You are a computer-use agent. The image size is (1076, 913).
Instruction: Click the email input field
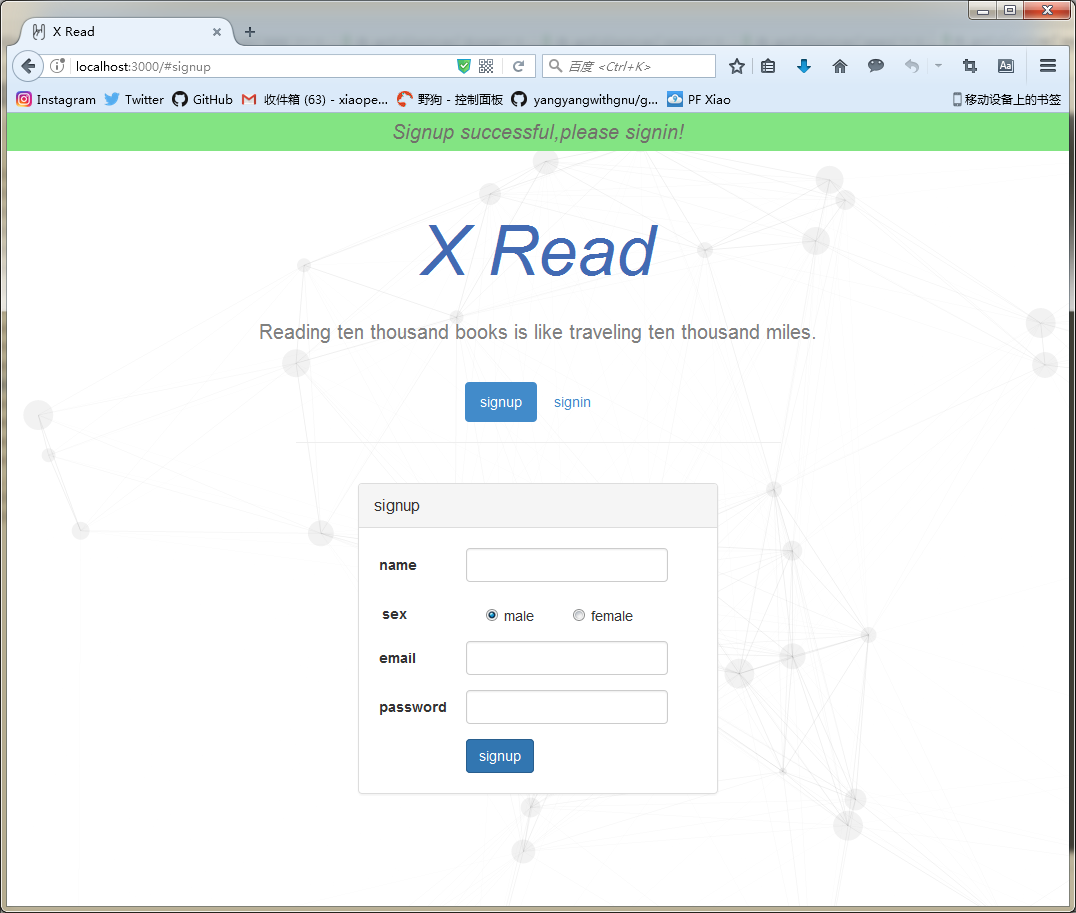click(567, 658)
